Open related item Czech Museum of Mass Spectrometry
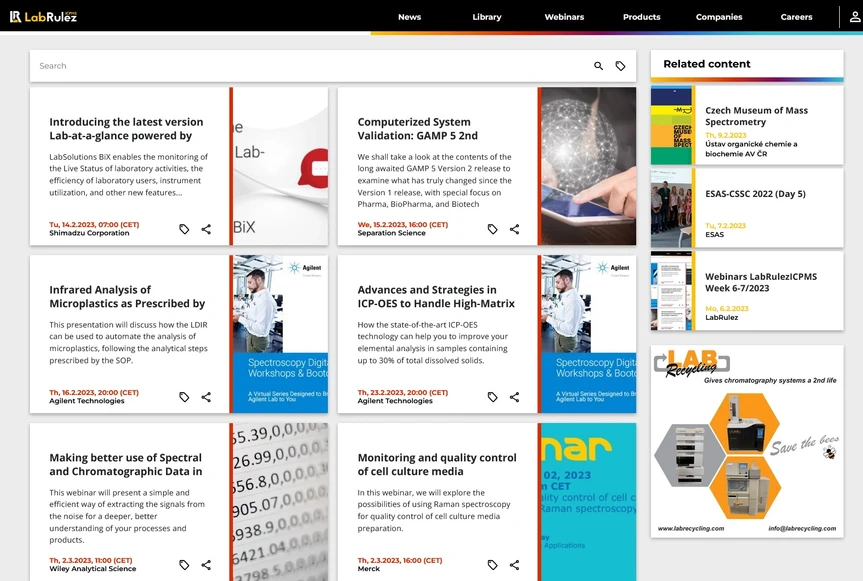 click(x=756, y=116)
